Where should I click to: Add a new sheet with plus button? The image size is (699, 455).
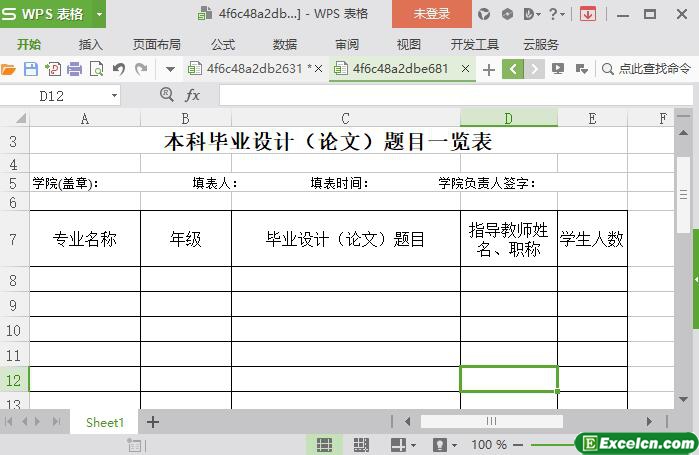[153, 422]
